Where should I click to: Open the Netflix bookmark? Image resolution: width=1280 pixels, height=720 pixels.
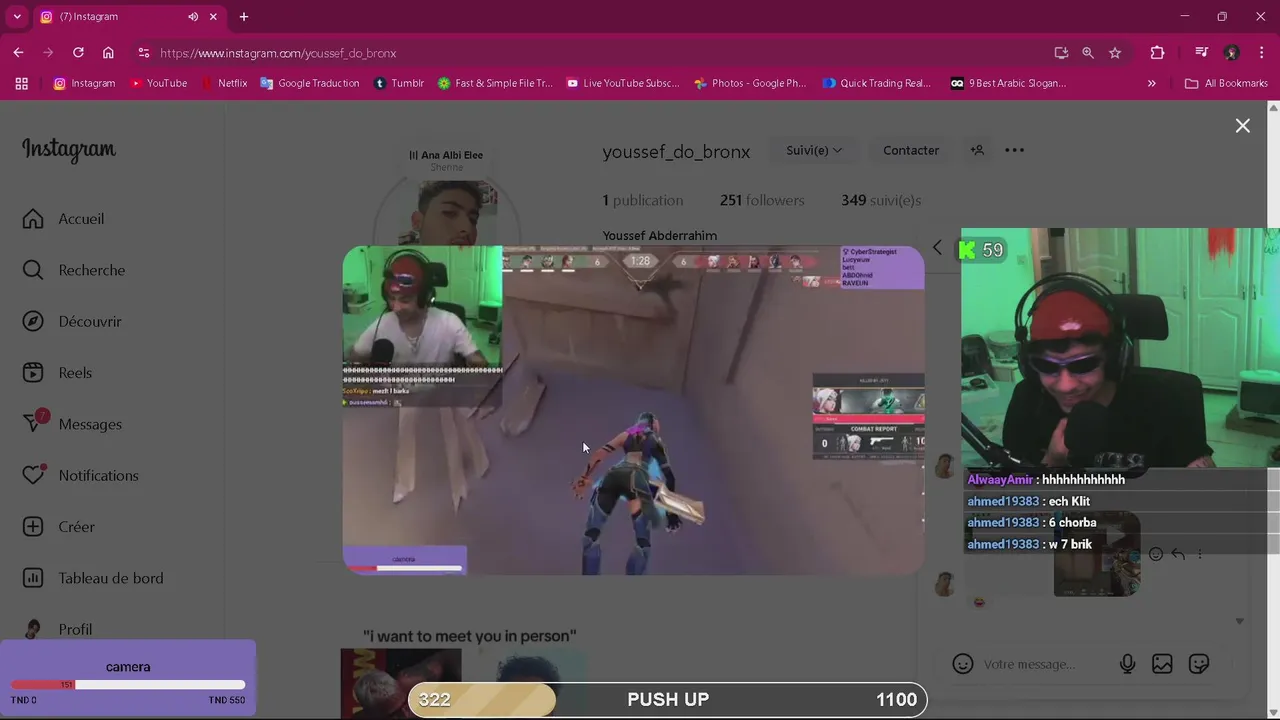(x=224, y=83)
